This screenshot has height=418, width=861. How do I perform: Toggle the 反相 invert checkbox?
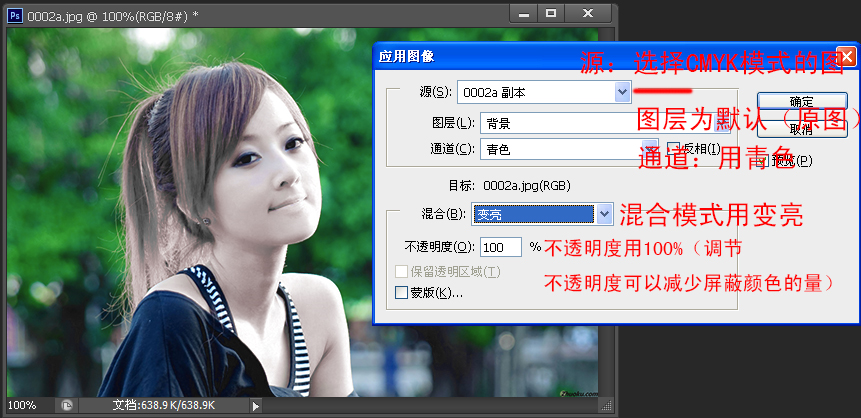(673, 149)
